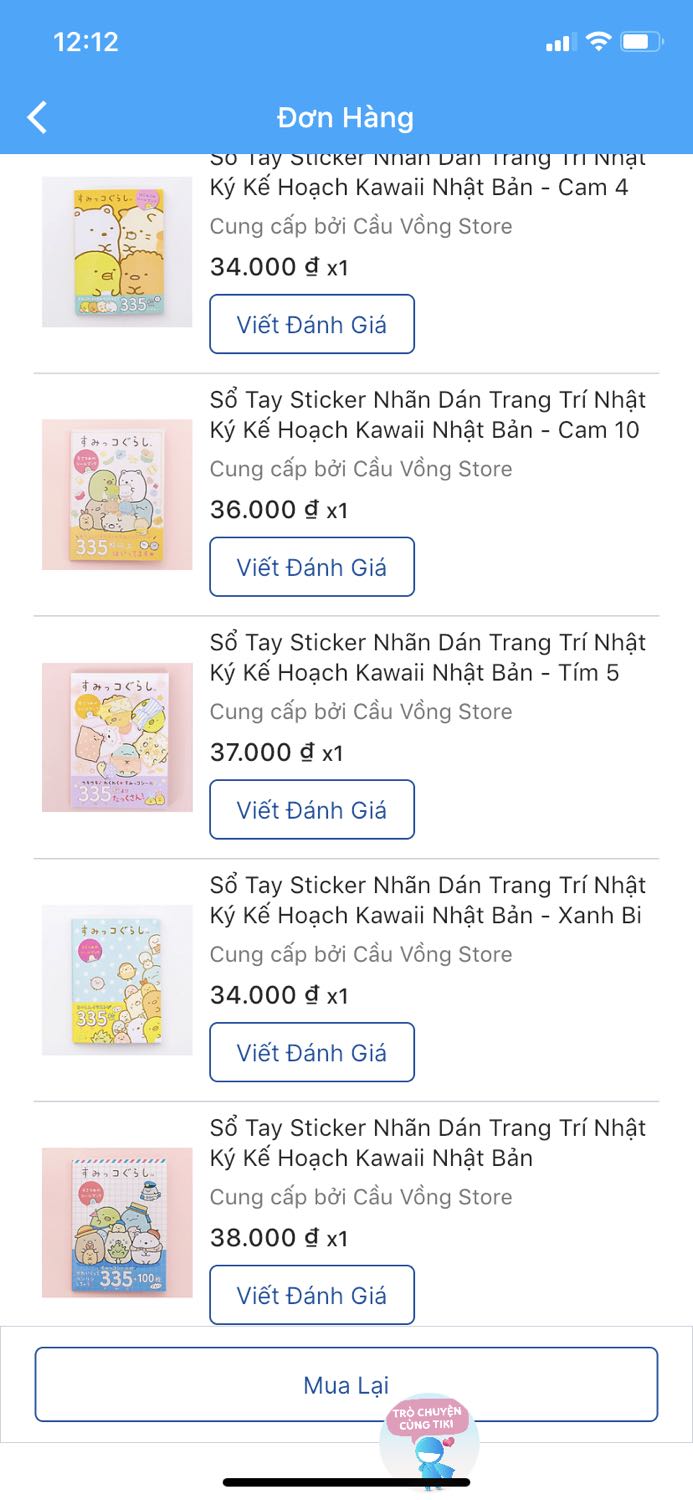
Task: Tap Viết Đánh Giá for the Tím 5 sticker book
Action: click(x=311, y=809)
